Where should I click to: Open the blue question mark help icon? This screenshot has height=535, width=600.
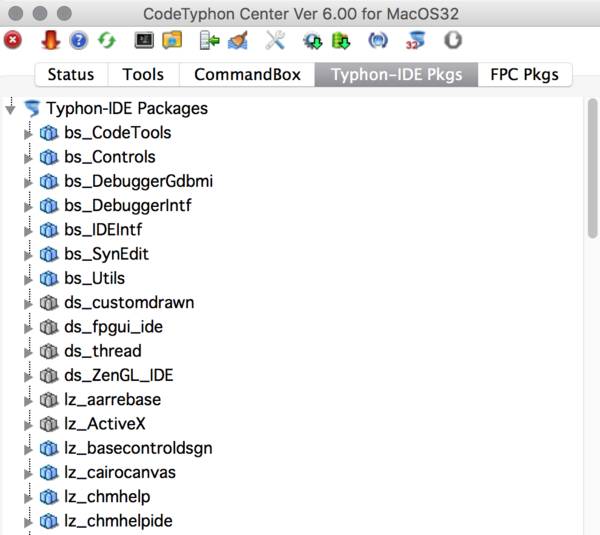(79, 40)
